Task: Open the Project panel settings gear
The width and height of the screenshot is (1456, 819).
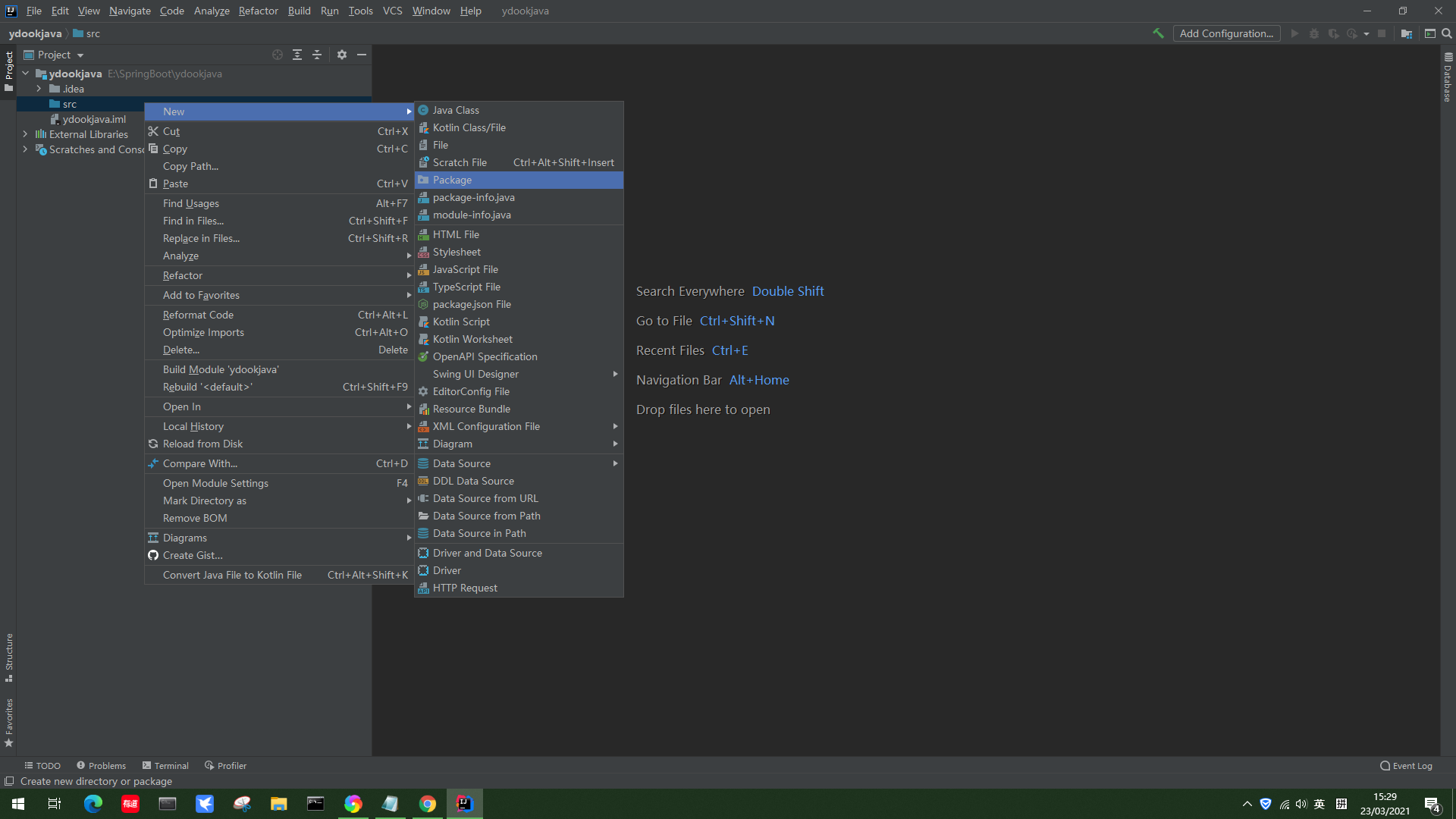Action: pos(342,55)
